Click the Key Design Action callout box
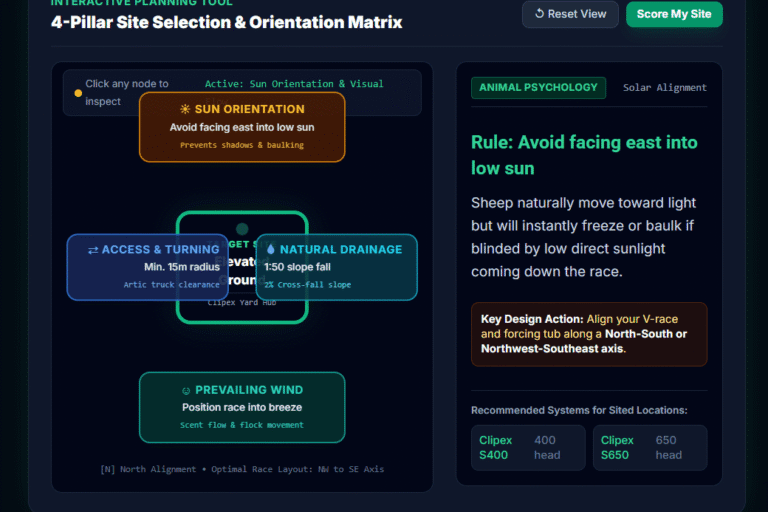 pos(589,334)
